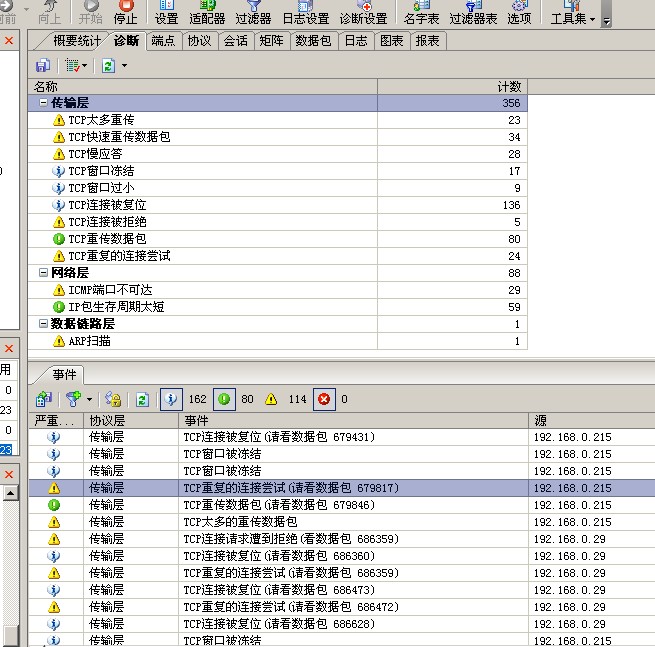Collapse the 网络层 tree group
655x647 pixels.
(x=43, y=272)
